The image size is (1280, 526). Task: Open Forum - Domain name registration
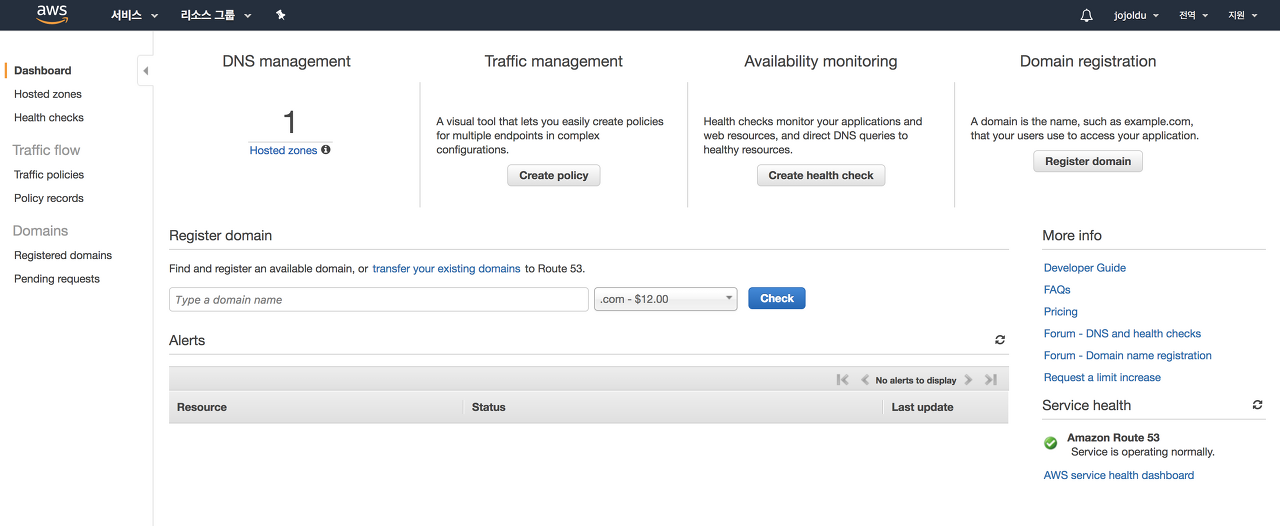1128,356
